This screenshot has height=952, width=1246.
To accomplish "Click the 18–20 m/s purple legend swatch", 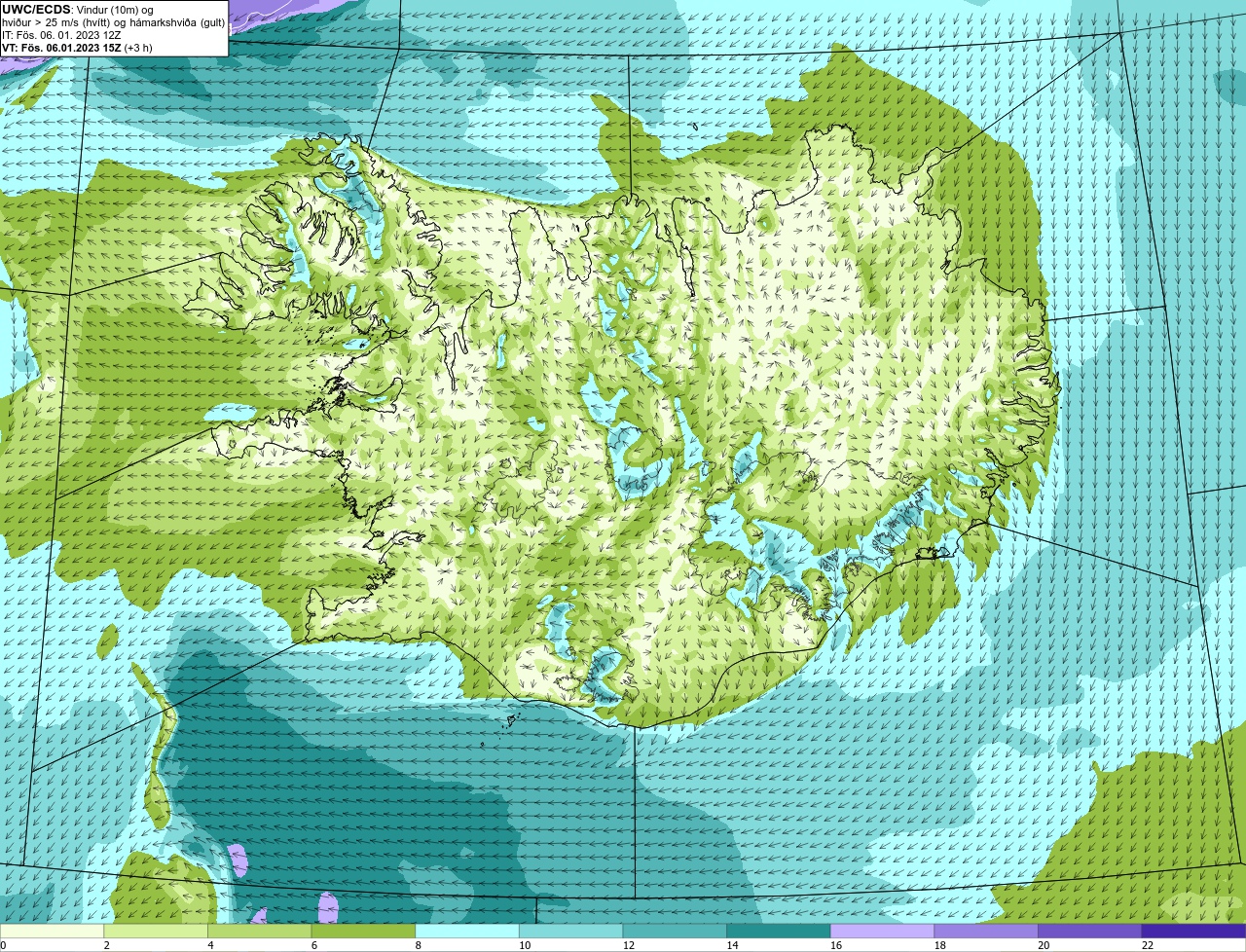I will pyautogui.click(x=986, y=931).
